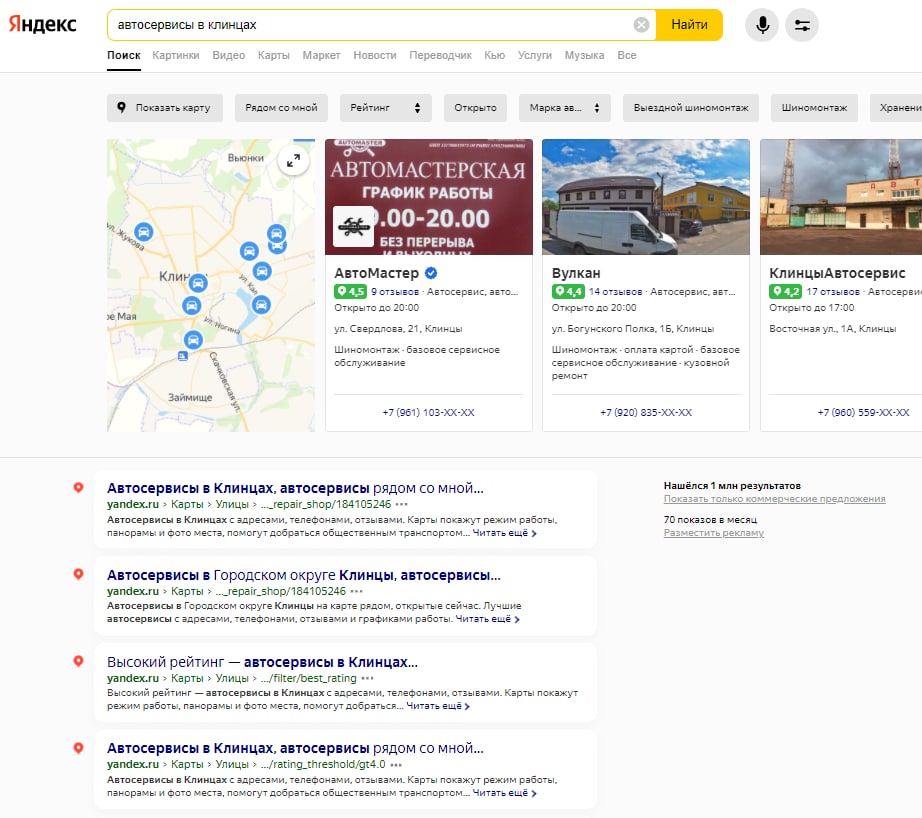Open КлинцыАвтосервис building photo thumbnail
This screenshot has height=818, width=922.
point(841,197)
